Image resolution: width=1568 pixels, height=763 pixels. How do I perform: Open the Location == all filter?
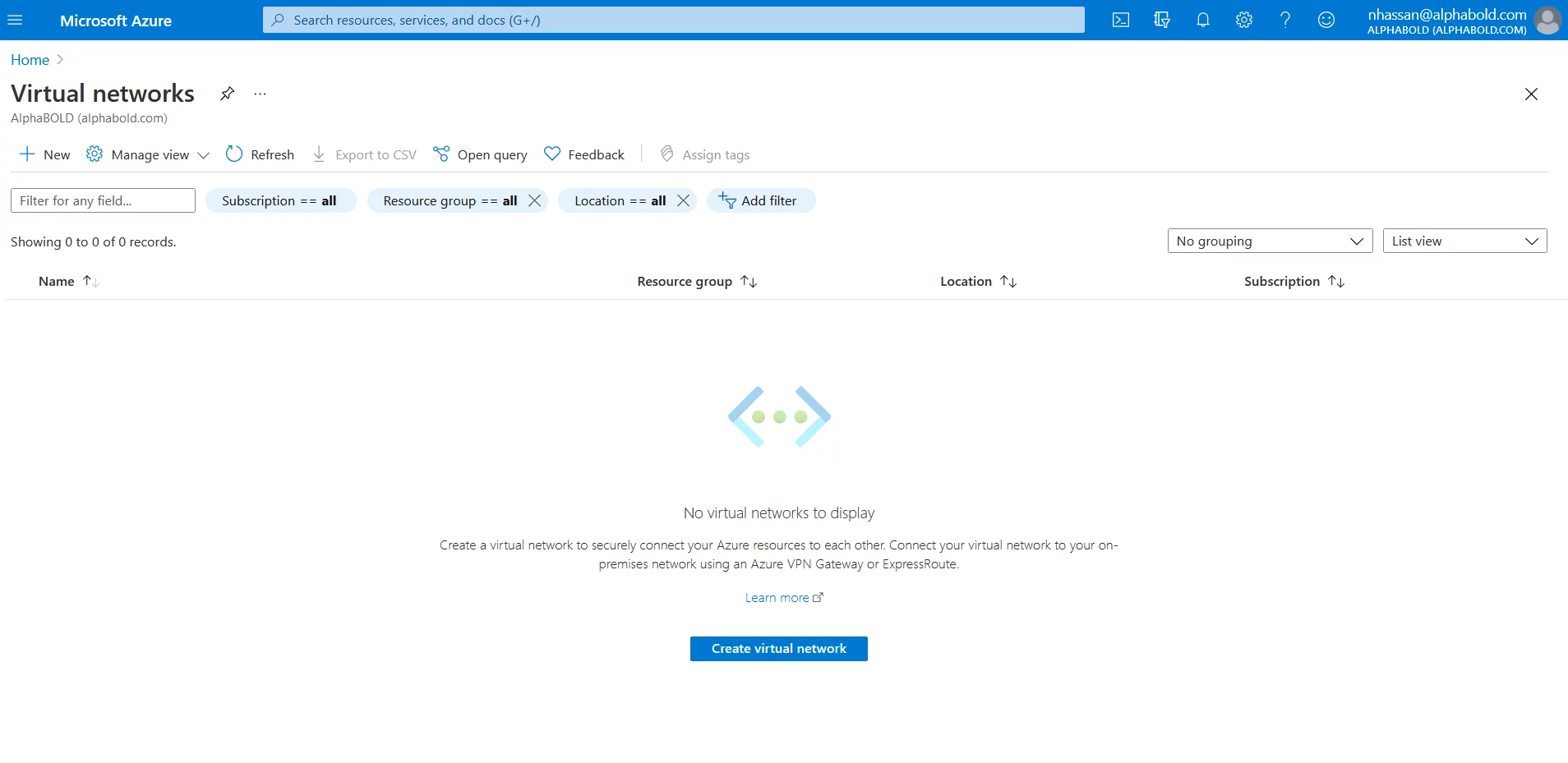620,200
